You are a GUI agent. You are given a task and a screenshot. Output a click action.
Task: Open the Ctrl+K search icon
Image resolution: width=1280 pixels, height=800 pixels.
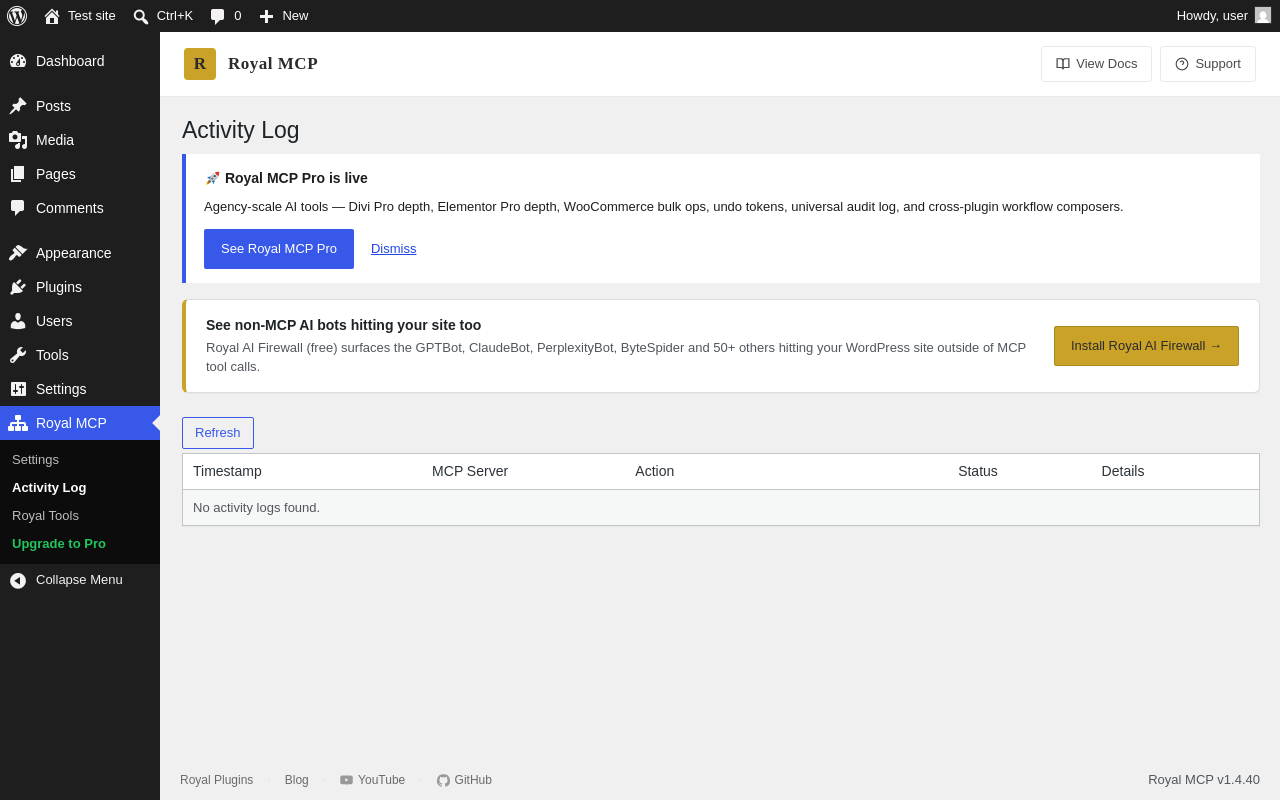click(x=141, y=16)
